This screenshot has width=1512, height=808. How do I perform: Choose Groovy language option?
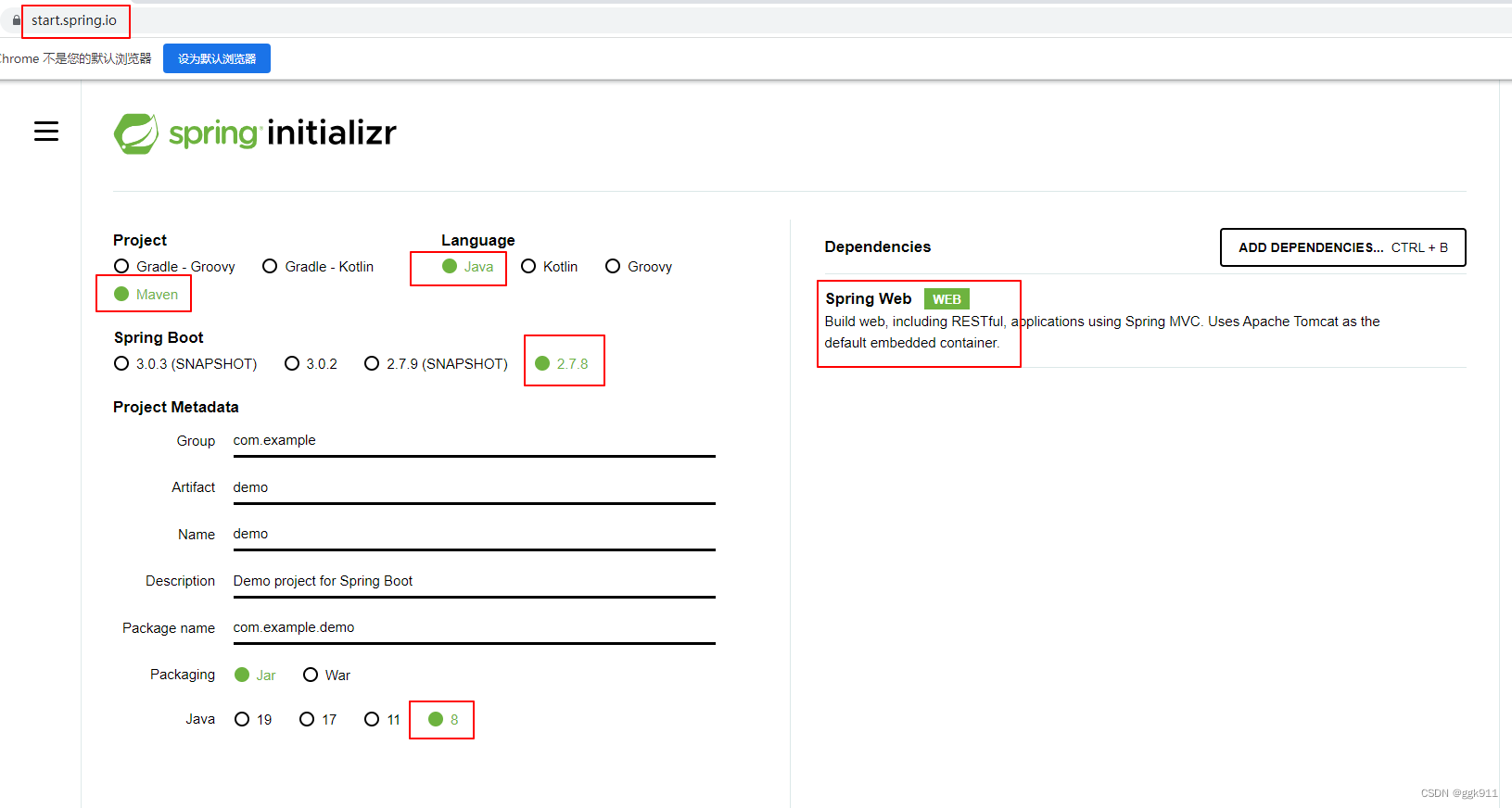point(639,267)
